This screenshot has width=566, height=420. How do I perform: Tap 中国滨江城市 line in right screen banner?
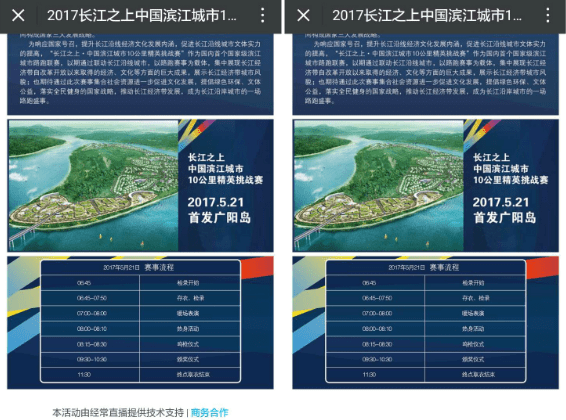click(501, 169)
